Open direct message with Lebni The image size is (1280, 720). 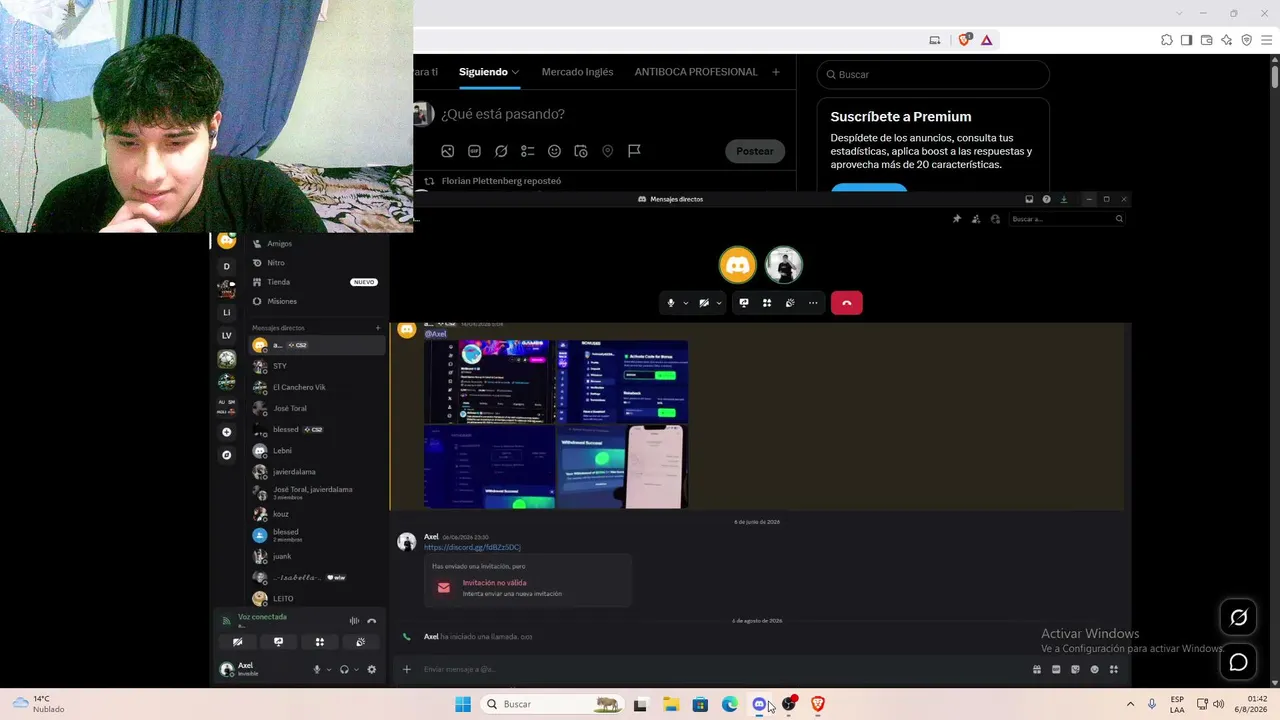coord(317,451)
